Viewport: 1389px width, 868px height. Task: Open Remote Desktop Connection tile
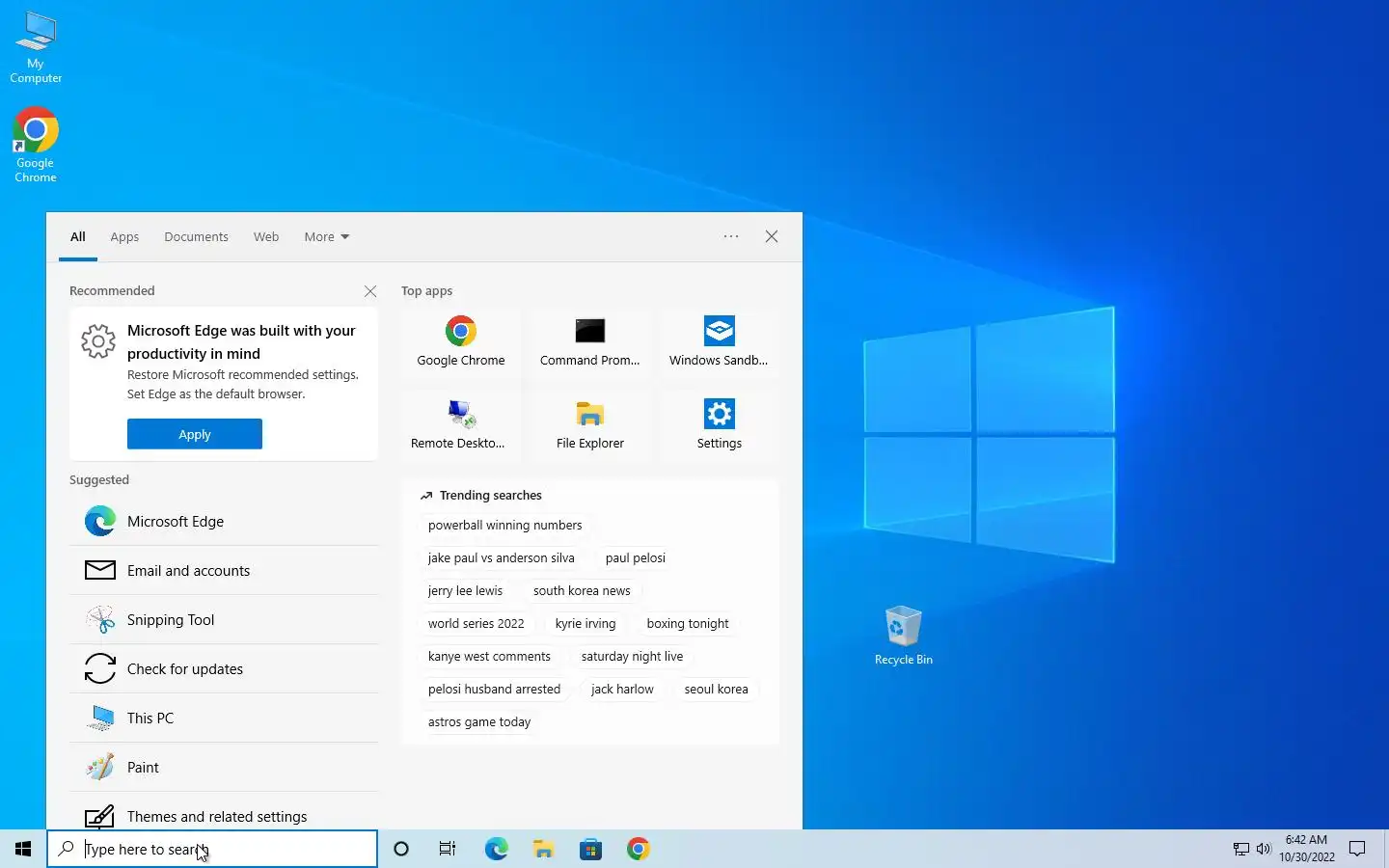pyautogui.click(x=461, y=425)
